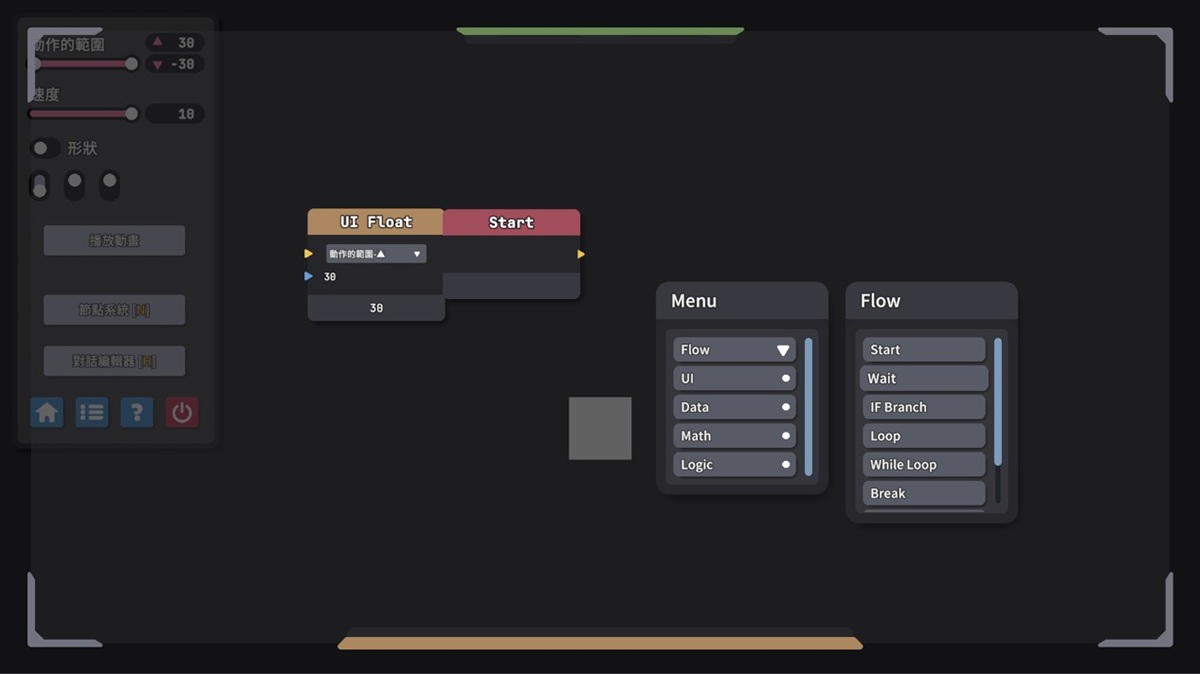Click the 速度 slider handle
The image size is (1200, 674).
pos(131,114)
